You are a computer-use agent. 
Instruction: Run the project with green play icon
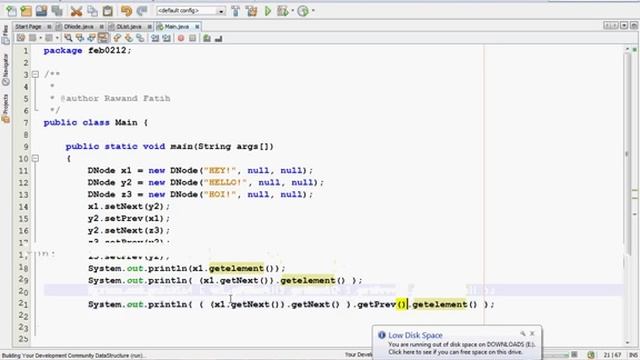[x=268, y=11]
